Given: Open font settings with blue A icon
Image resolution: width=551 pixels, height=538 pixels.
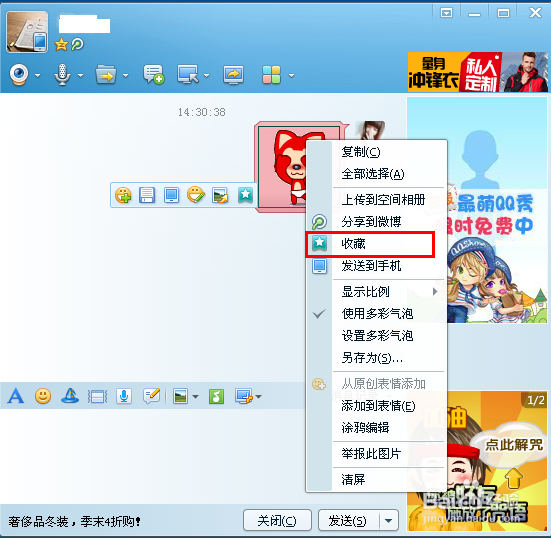Looking at the screenshot, I should click(x=15, y=396).
